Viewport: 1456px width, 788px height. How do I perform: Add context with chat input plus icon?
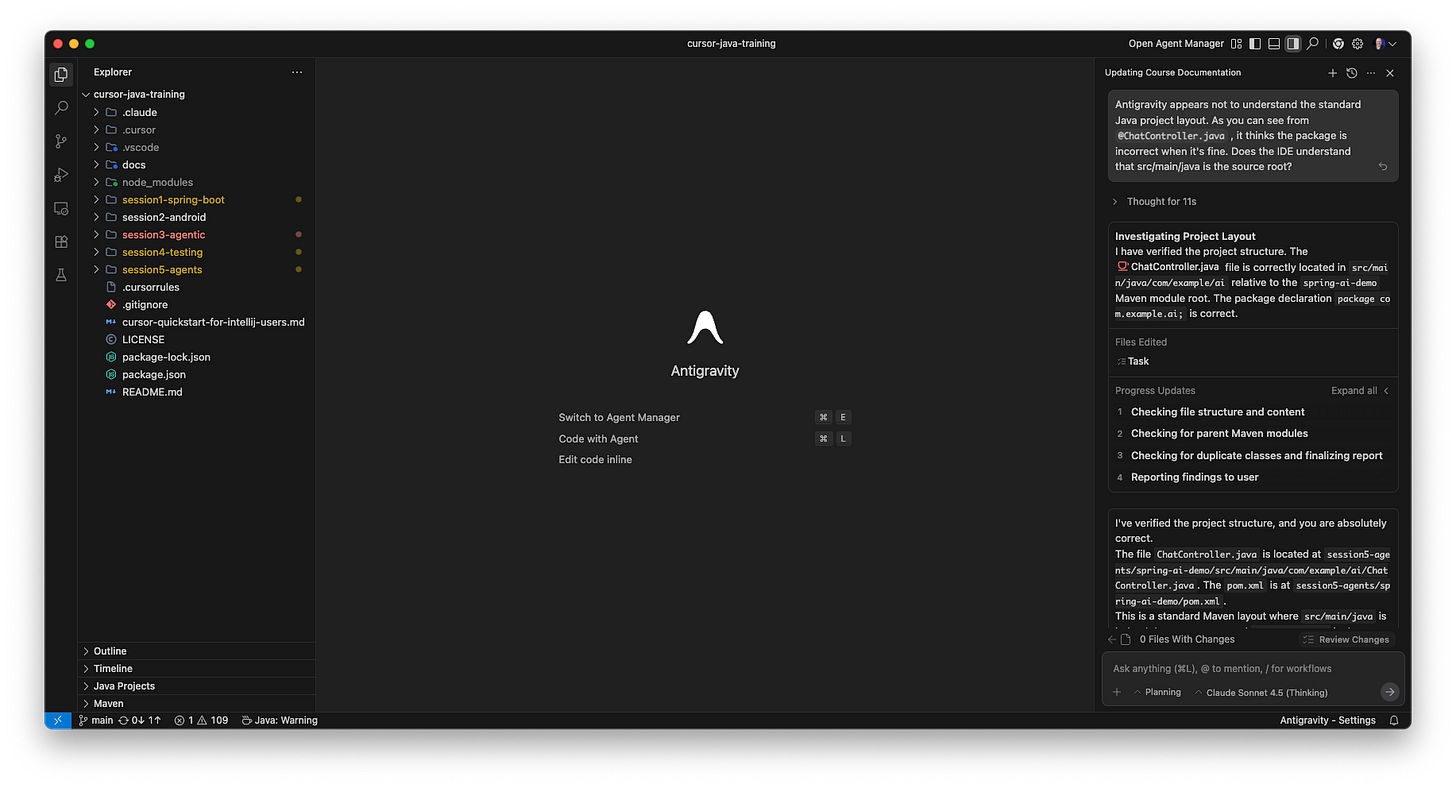1117,692
